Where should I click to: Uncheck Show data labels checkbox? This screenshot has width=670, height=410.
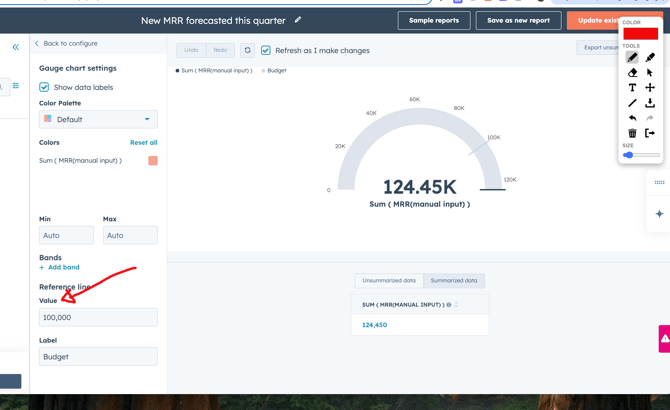pos(44,87)
